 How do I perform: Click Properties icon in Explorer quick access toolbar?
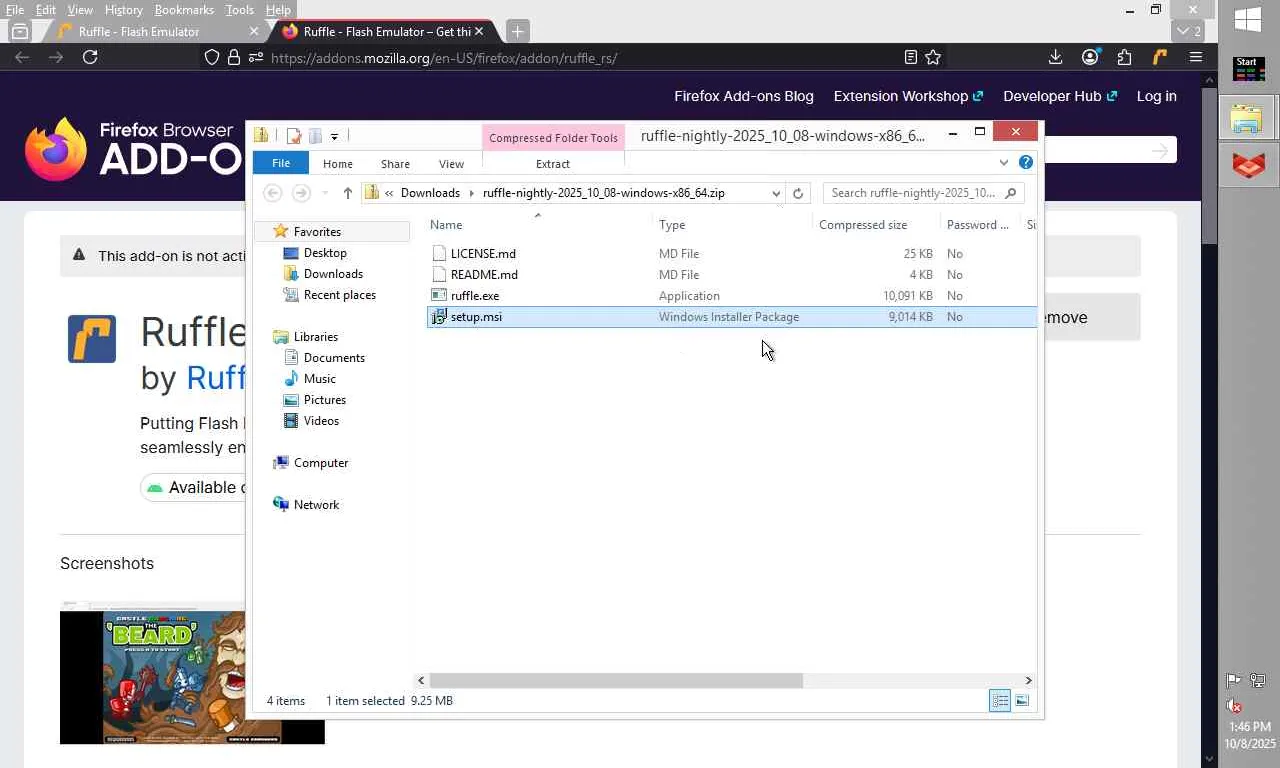(294, 135)
